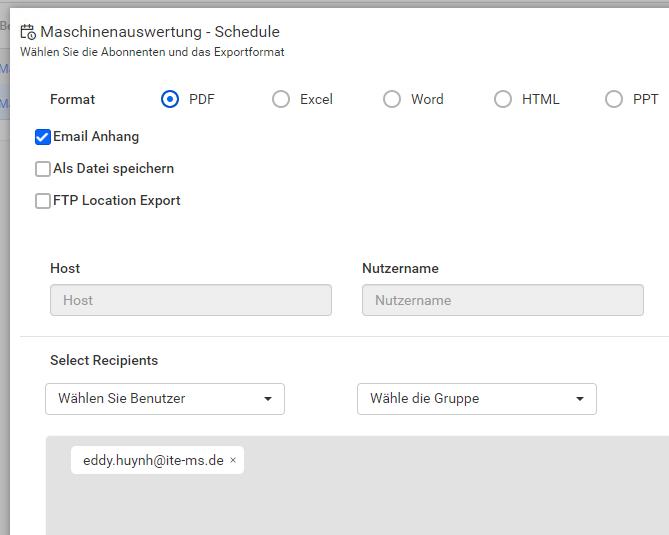Click the Select Recipients heading

pyautogui.click(x=104, y=361)
